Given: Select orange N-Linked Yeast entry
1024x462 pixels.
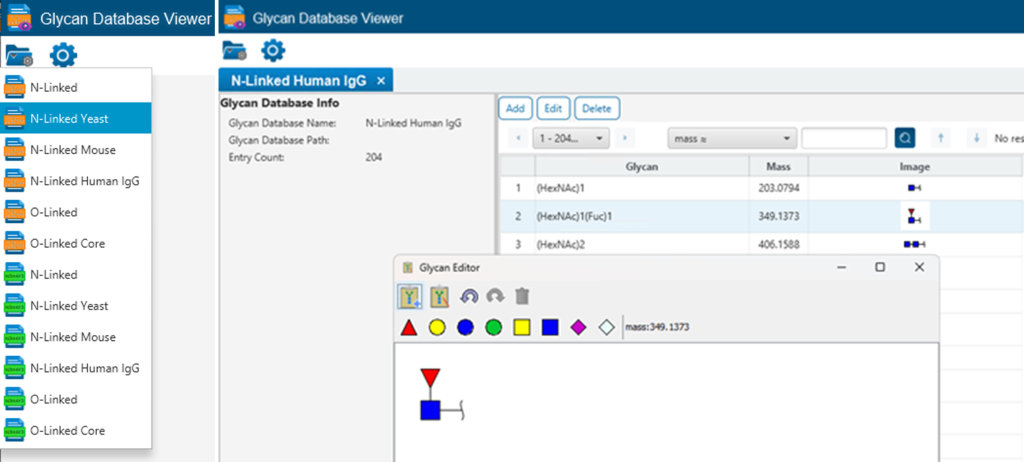Looking at the screenshot, I should [x=76, y=119].
